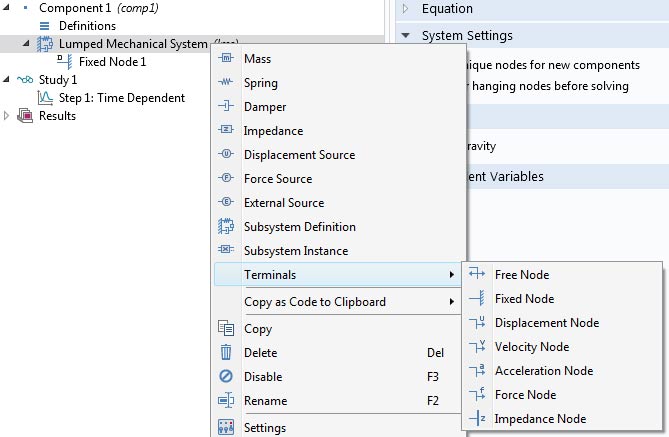Image resolution: width=669 pixels, height=437 pixels.
Task: Choose the Force Source icon
Action: pyautogui.click(x=226, y=179)
